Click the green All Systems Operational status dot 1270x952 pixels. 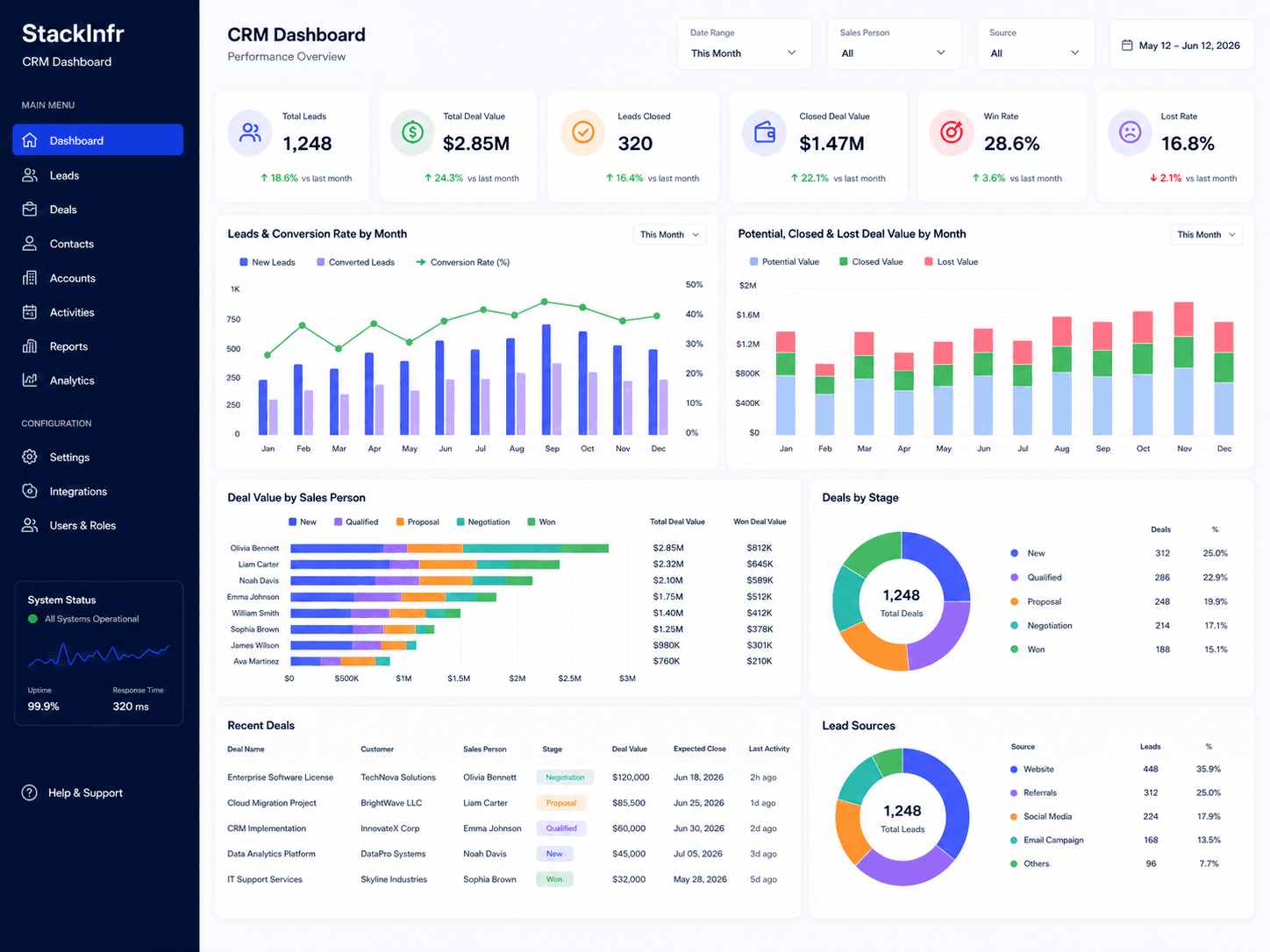pos(33,619)
